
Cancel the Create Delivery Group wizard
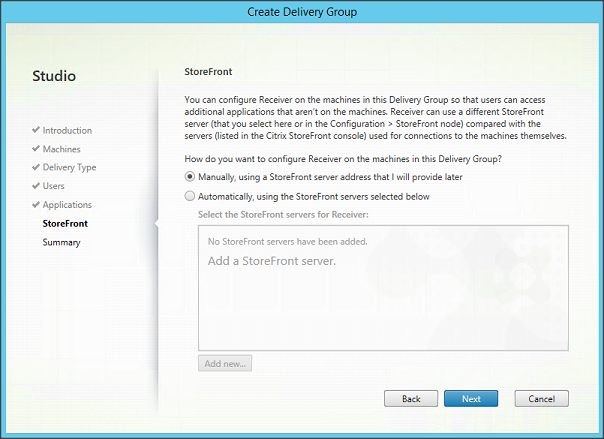tap(542, 399)
